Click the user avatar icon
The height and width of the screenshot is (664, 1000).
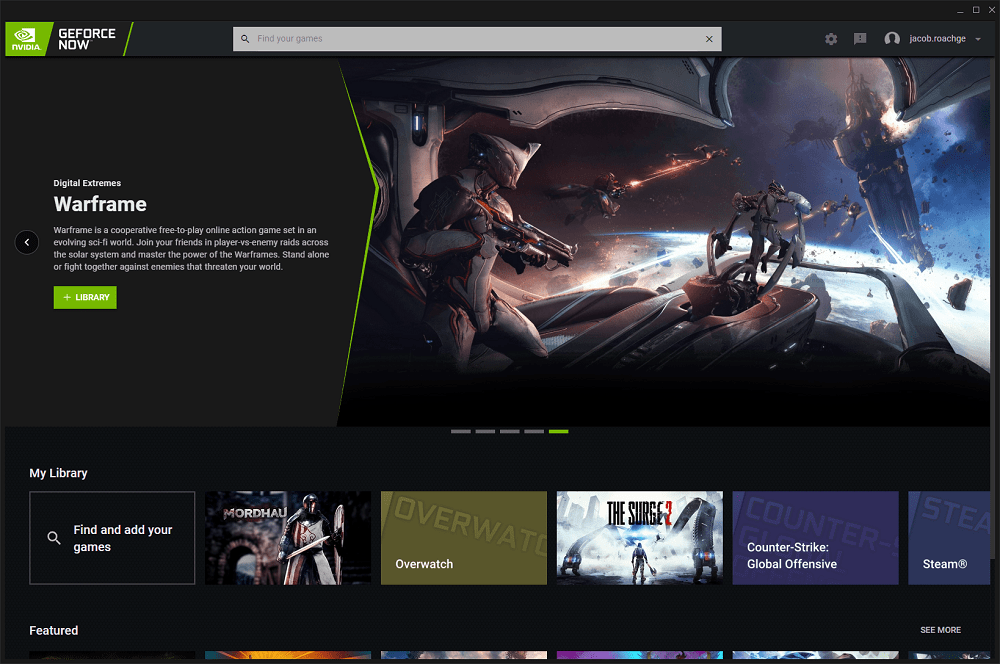892,39
